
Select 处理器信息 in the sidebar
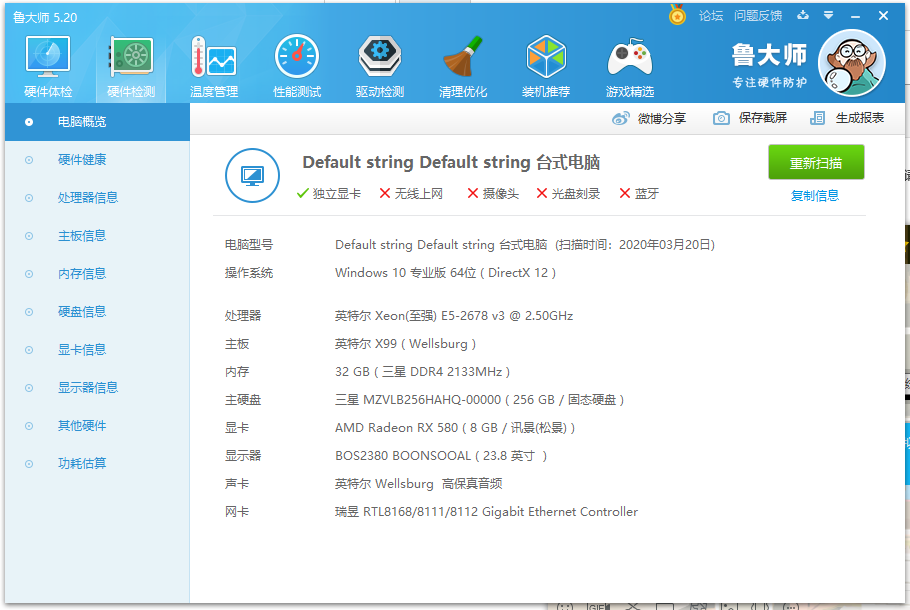click(x=88, y=198)
